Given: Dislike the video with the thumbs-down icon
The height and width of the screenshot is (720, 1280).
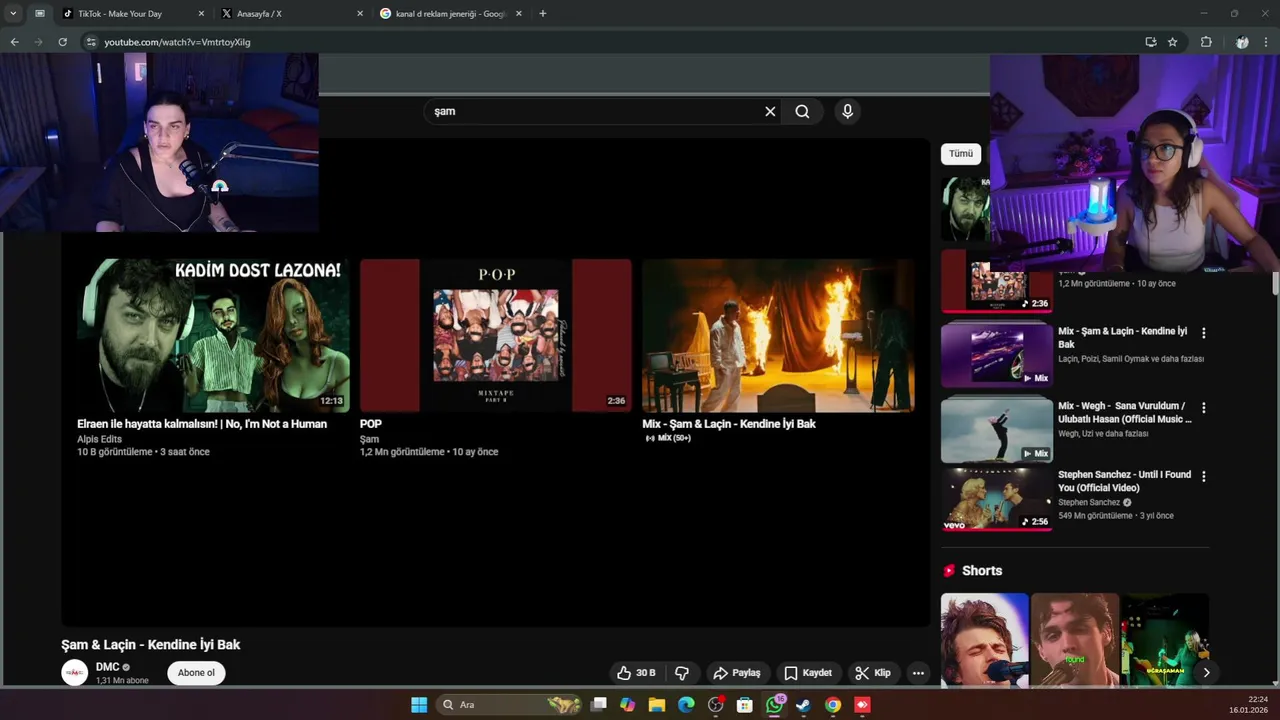Looking at the screenshot, I should 682,673.
